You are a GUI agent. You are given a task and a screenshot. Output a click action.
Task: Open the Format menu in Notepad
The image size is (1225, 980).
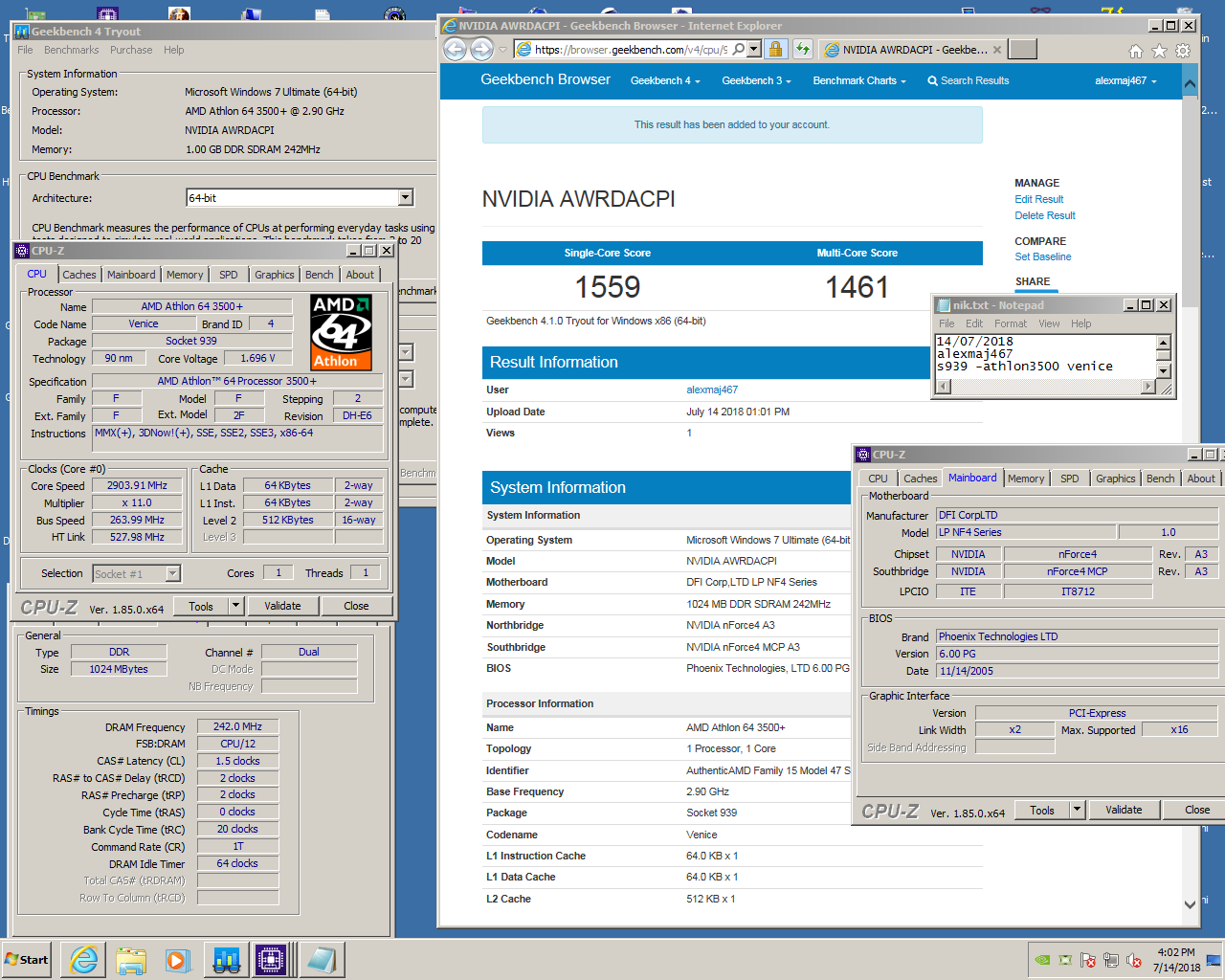[1011, 323]
